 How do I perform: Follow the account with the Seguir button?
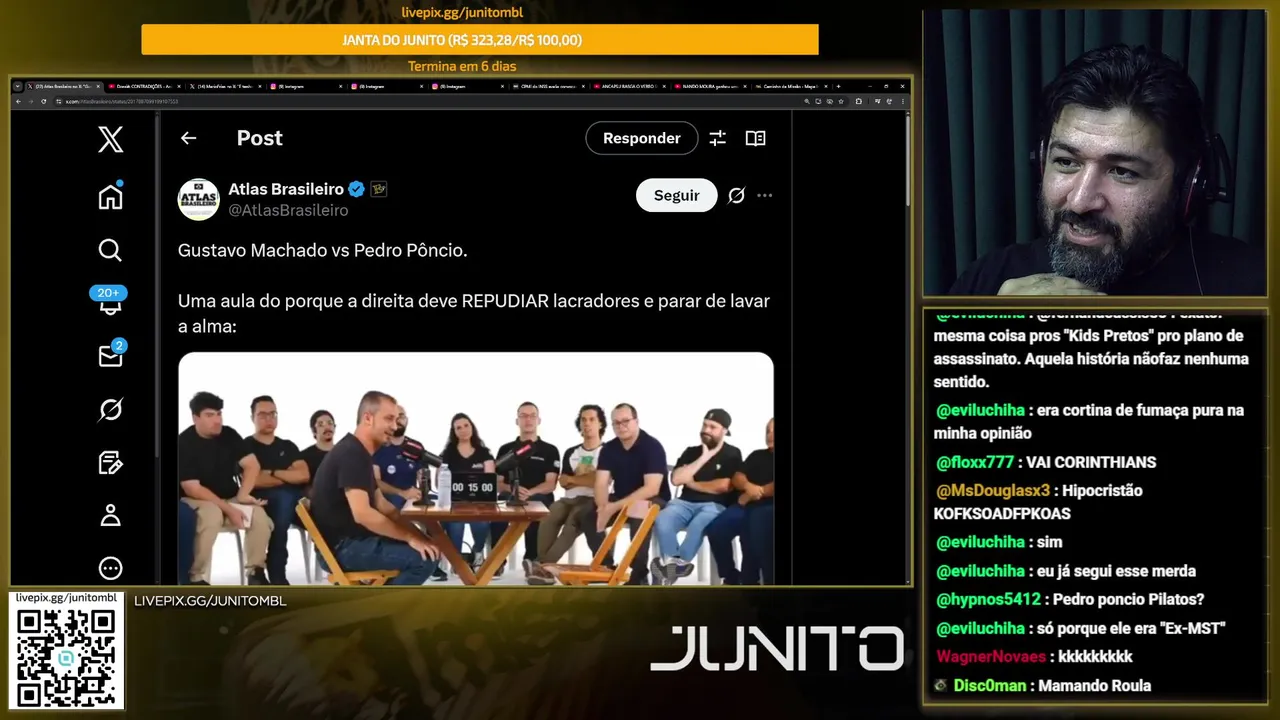pos(677,195)
